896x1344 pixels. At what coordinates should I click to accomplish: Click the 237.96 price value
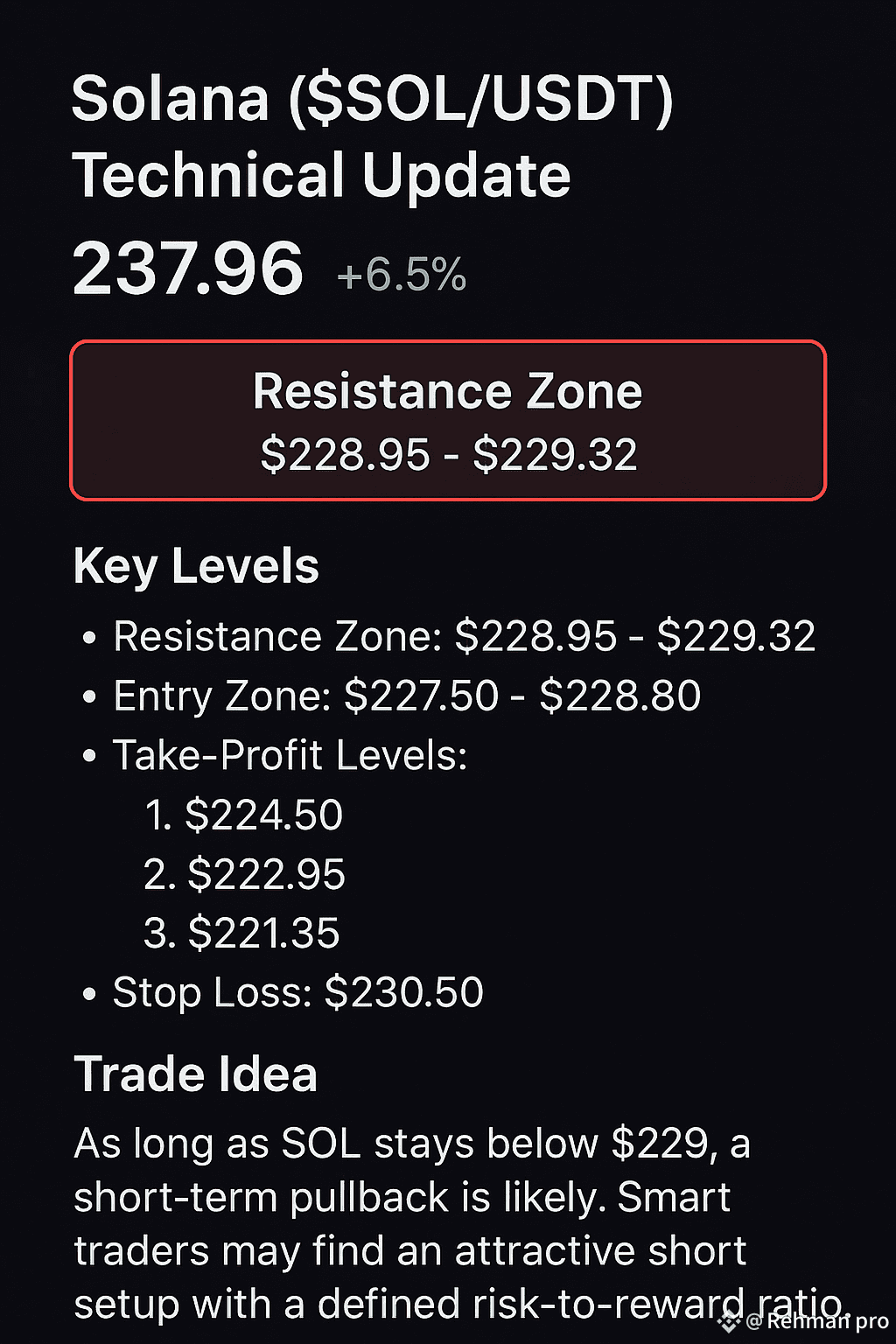[187, 269]
